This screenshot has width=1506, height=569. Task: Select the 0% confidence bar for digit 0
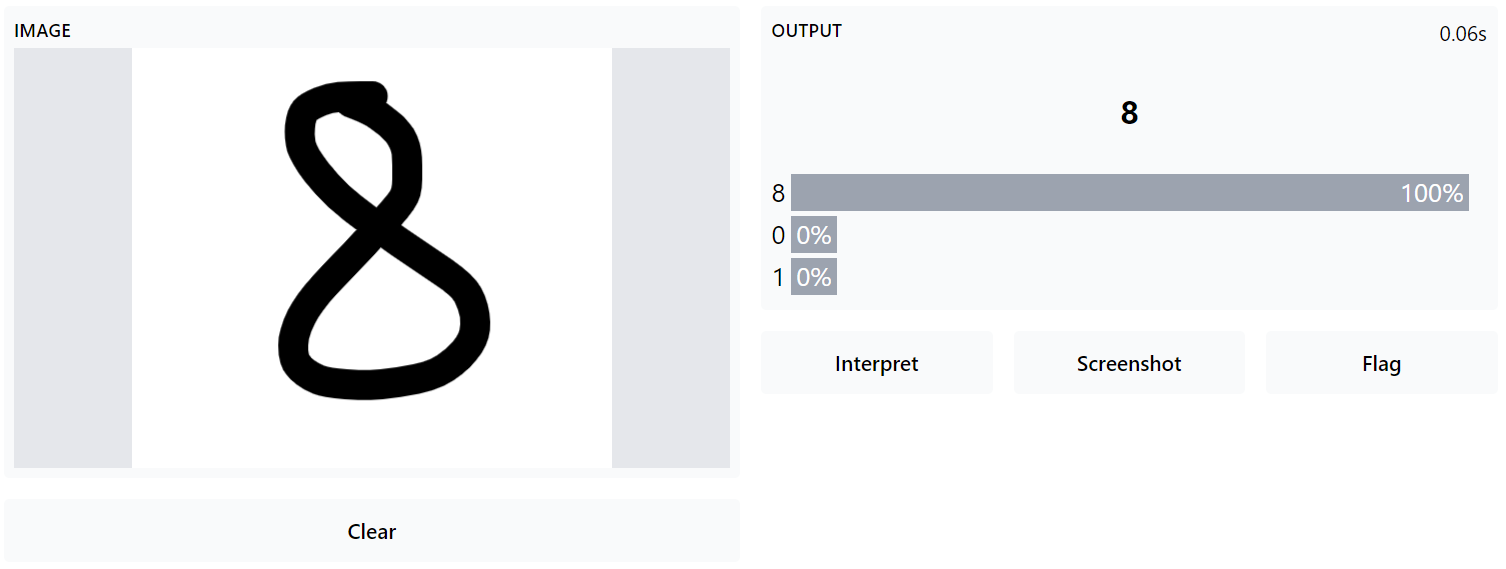click(x=814, y=235)
